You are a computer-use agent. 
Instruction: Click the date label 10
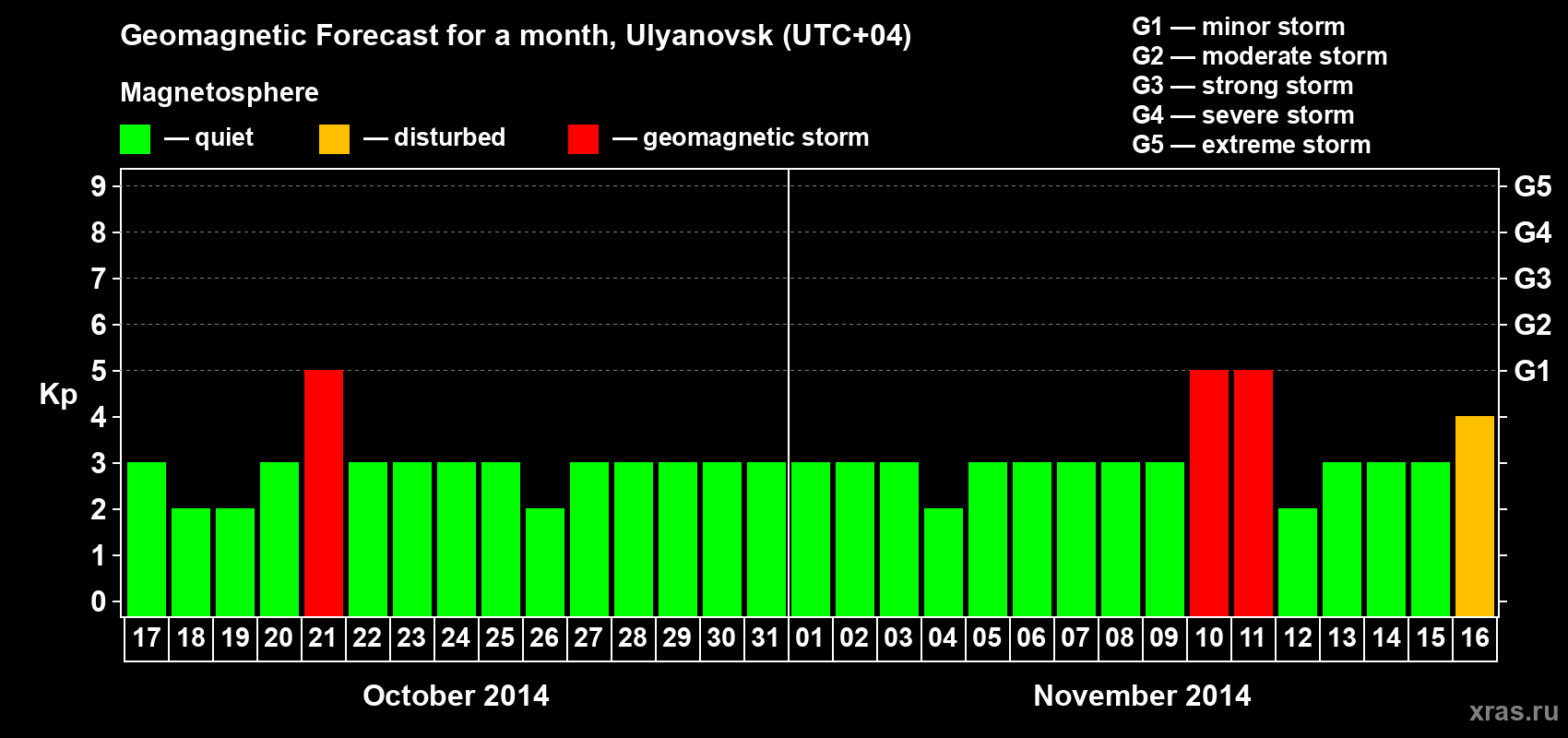click(1209, 638)
